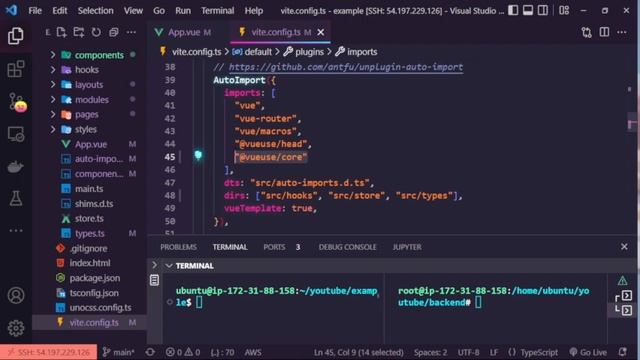Open the Accounts menu
This screenshot has width=640, height=360.
click(x=16, y=295)
